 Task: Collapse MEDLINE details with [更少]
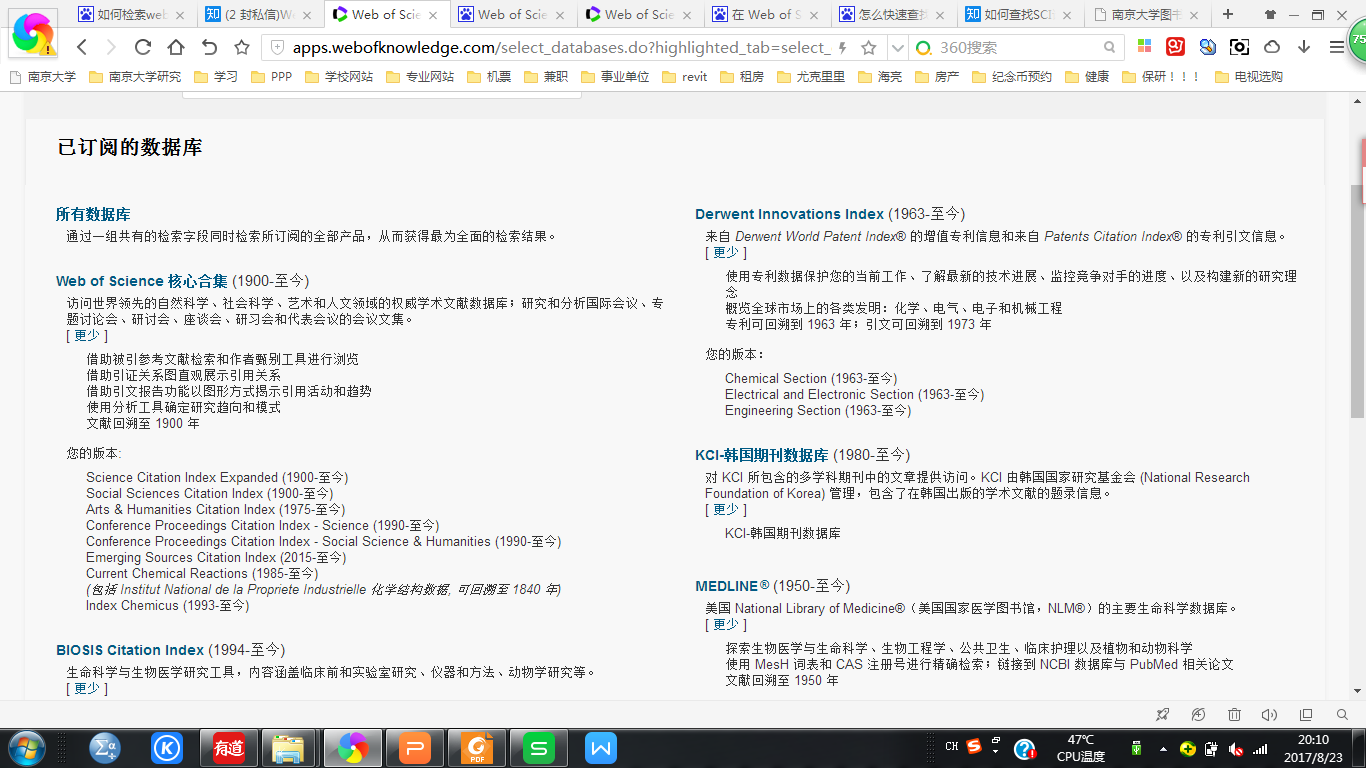[725, 624]
